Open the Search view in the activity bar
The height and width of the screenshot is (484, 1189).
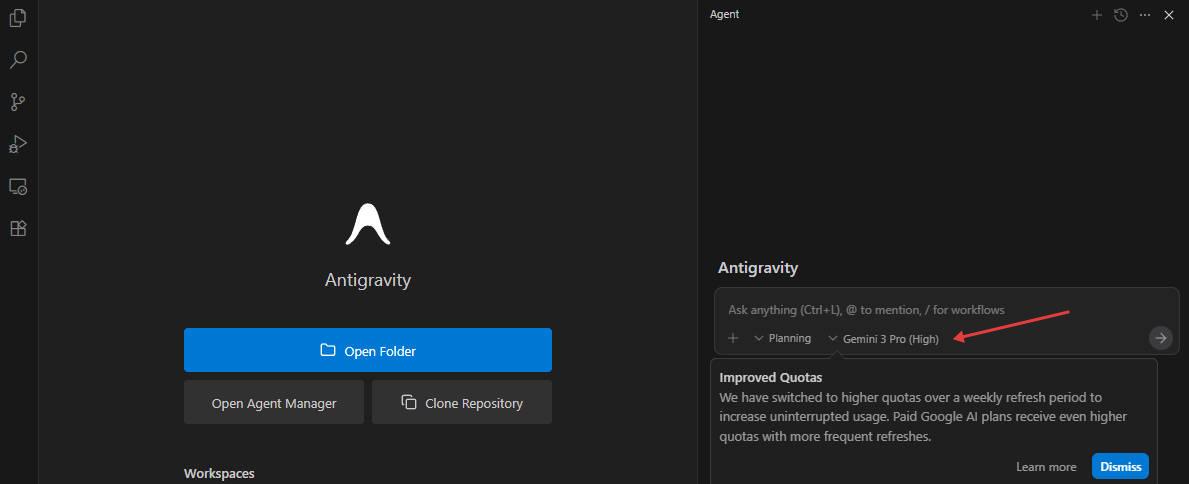pyautogui.click(x=18, y=60)
